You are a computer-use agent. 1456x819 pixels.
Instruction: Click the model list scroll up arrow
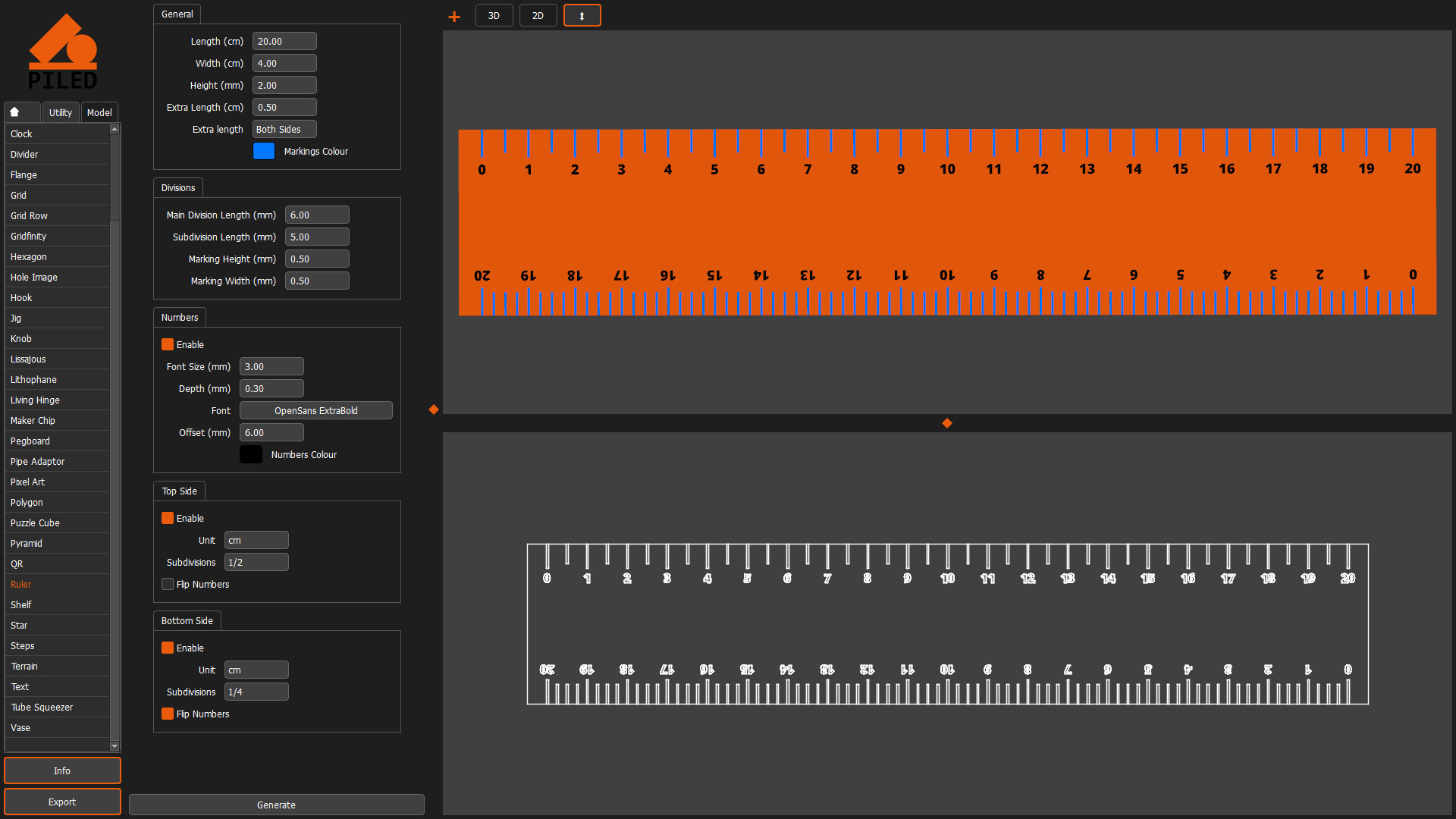pyautogui.click(x=115, y=129)
